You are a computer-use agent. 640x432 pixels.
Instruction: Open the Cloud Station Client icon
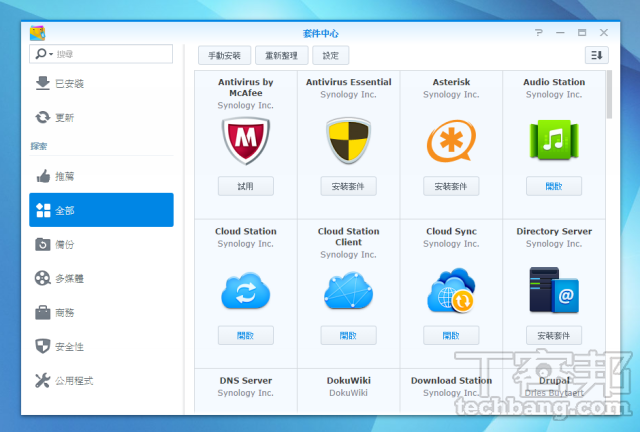point(348,291)
